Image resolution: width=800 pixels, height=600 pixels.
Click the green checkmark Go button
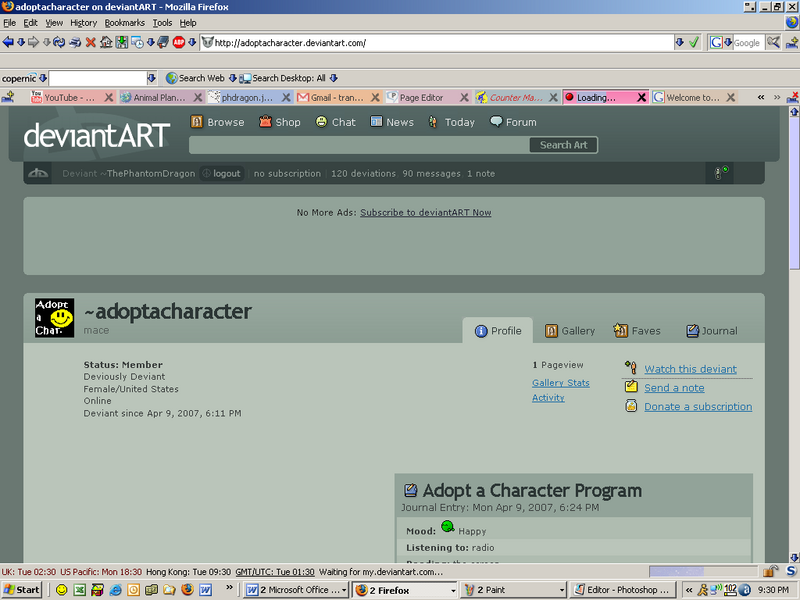(693, 43)
